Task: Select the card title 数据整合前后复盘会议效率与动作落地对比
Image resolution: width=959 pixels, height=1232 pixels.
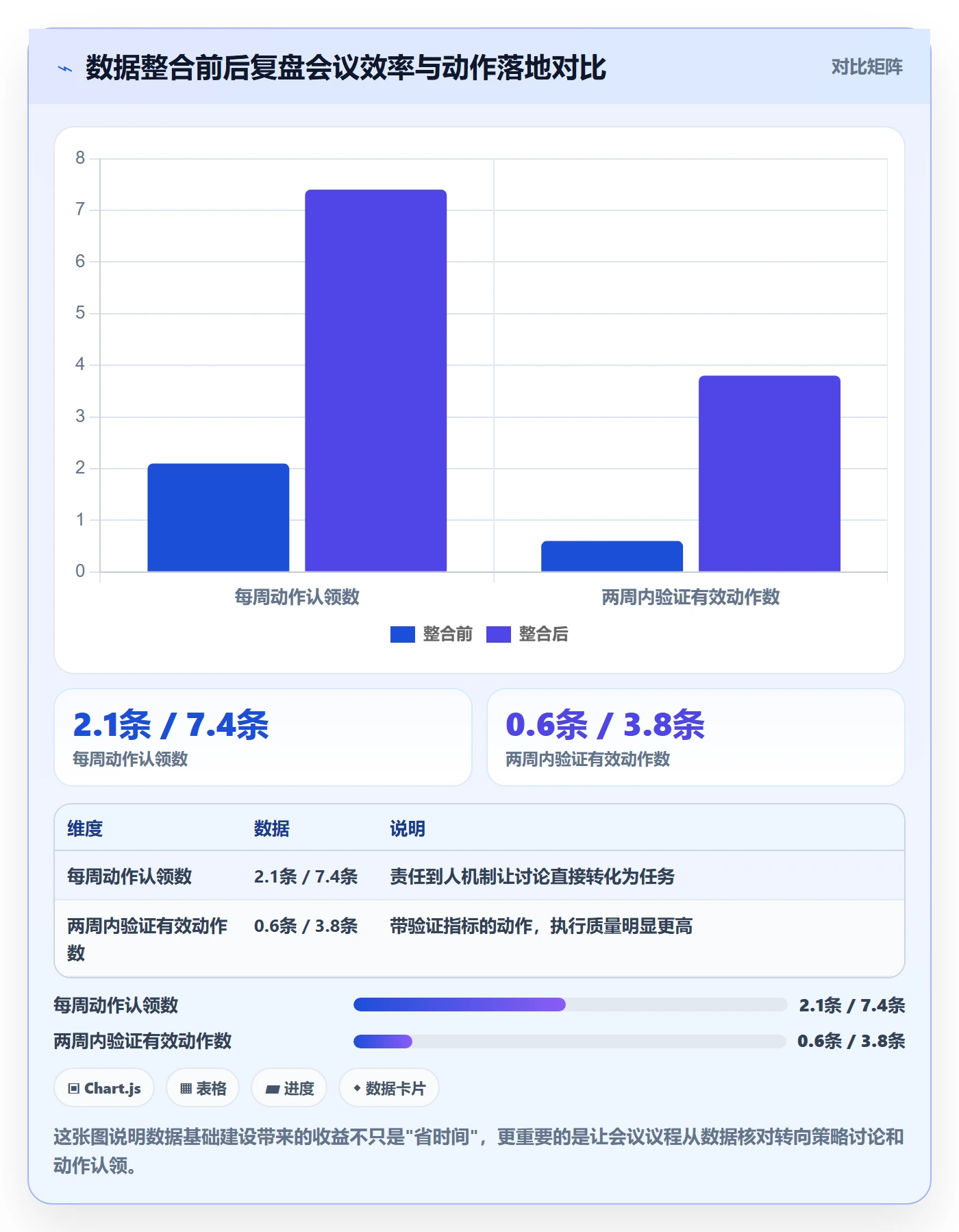Action: [x=346, y=68]
